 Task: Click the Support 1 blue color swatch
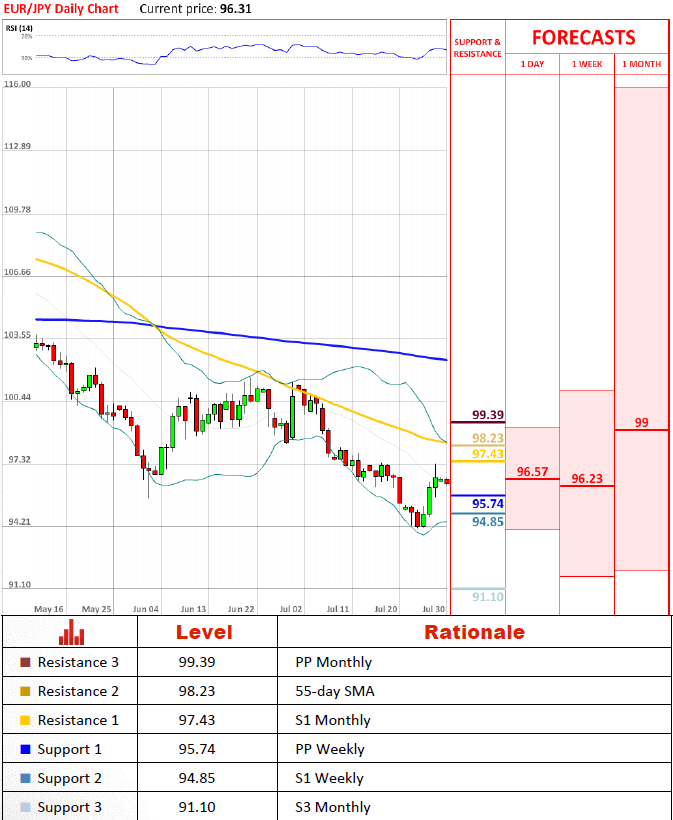point(25,749)
